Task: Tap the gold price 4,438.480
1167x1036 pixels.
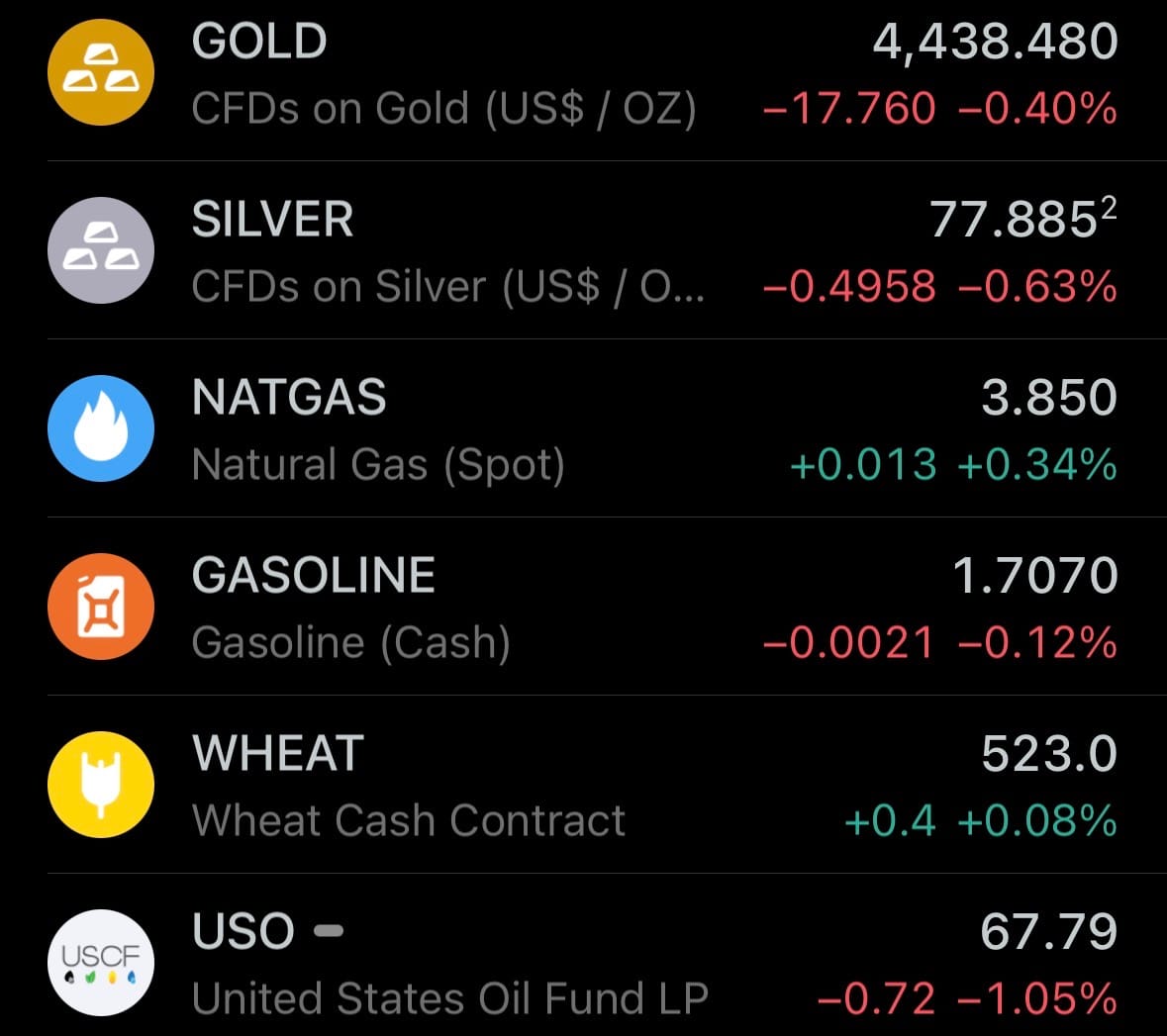Action: pyautogui.click(x=995, y=42)
